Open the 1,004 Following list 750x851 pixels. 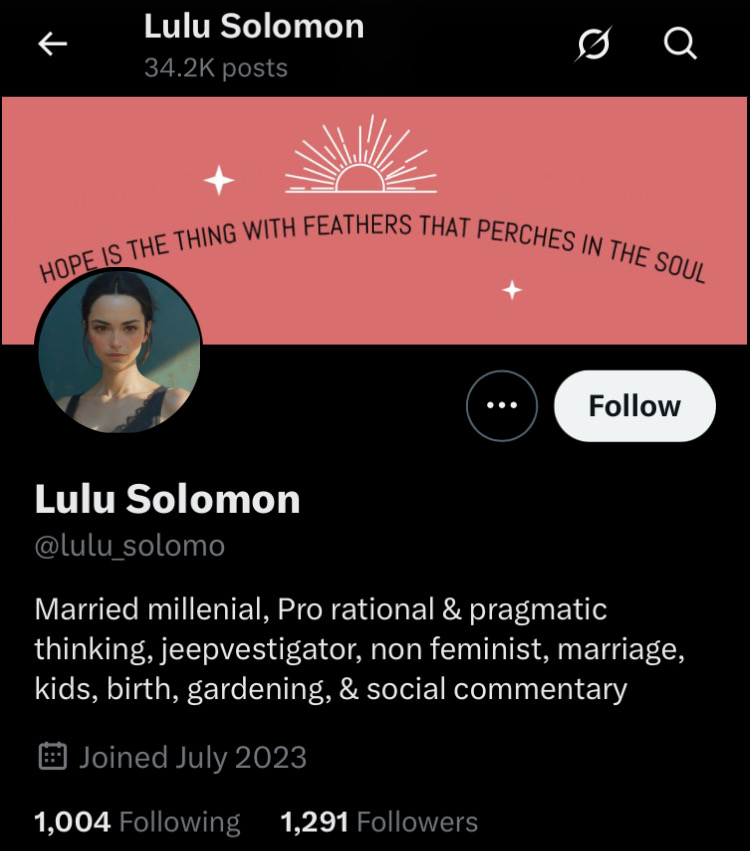tap(137, 821)
